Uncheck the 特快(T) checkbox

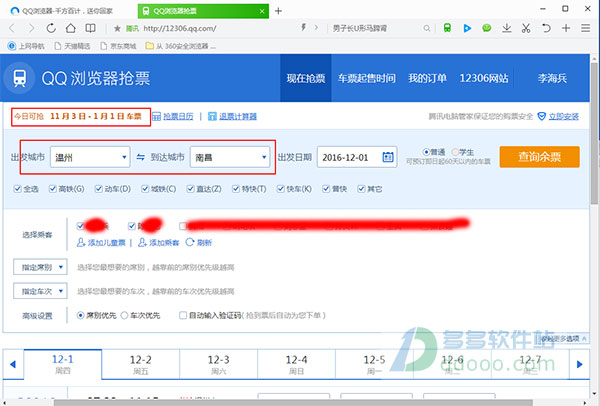(236, 189)
